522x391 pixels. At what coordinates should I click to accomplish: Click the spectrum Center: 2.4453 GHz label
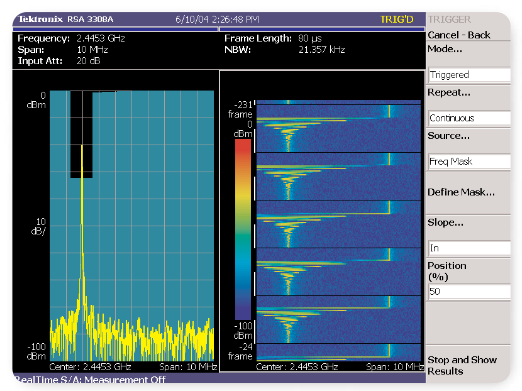90,367
